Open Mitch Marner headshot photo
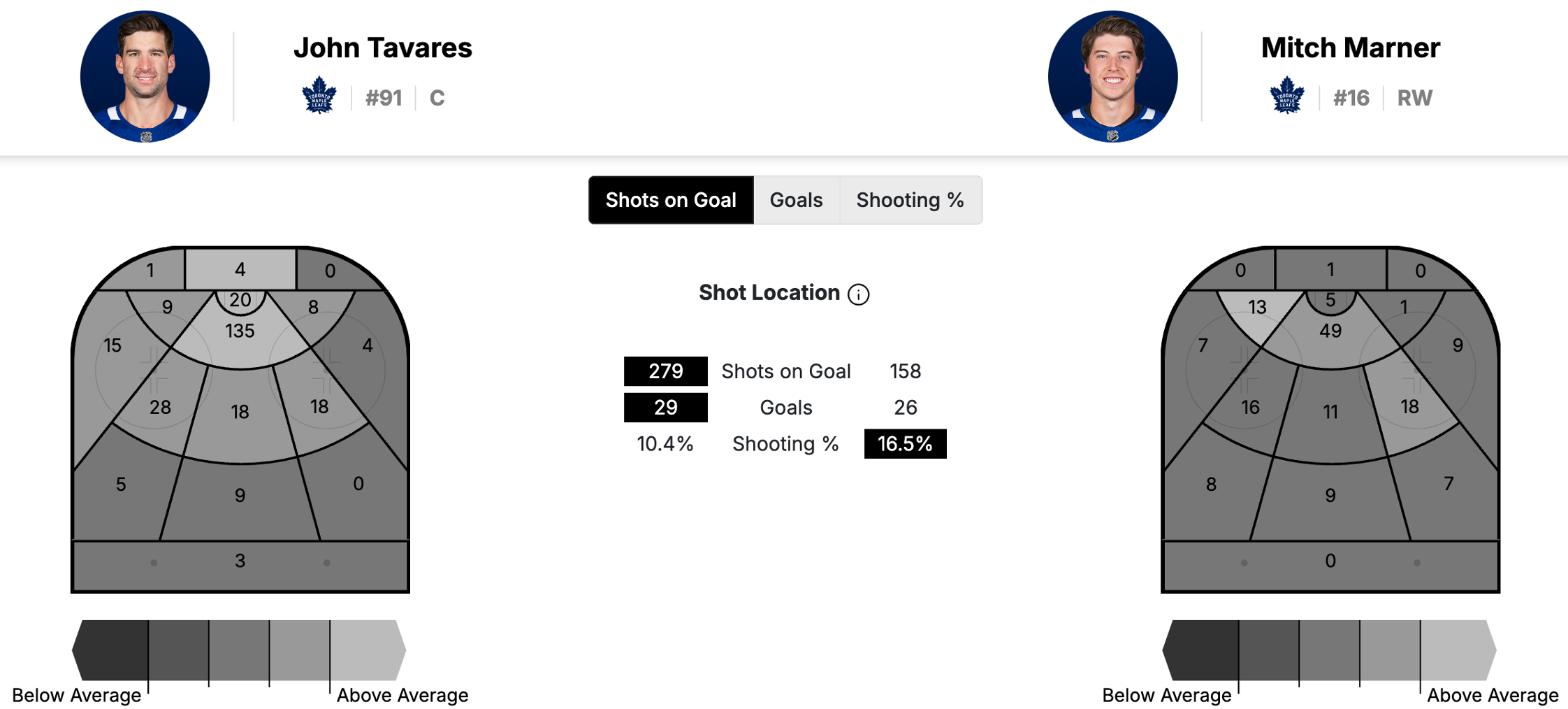The width and height of the screenshot is (1568, 709). (x=1112, y=76)
